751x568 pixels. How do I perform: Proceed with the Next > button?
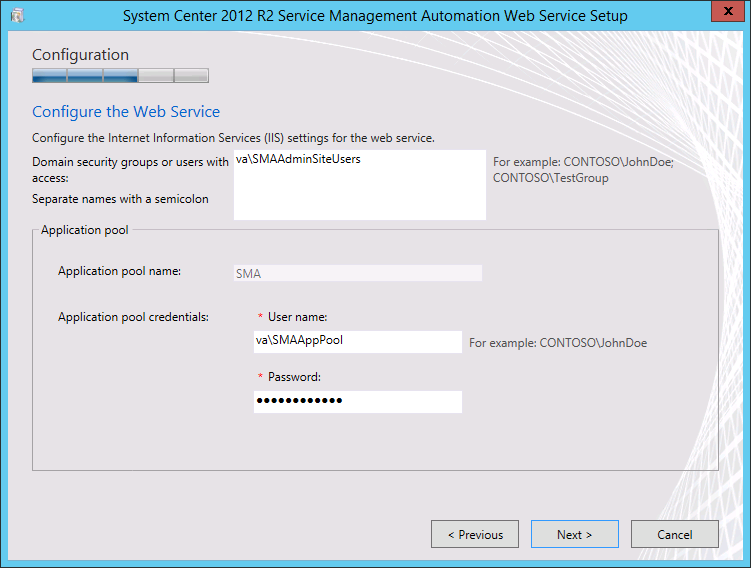[574, 534]
